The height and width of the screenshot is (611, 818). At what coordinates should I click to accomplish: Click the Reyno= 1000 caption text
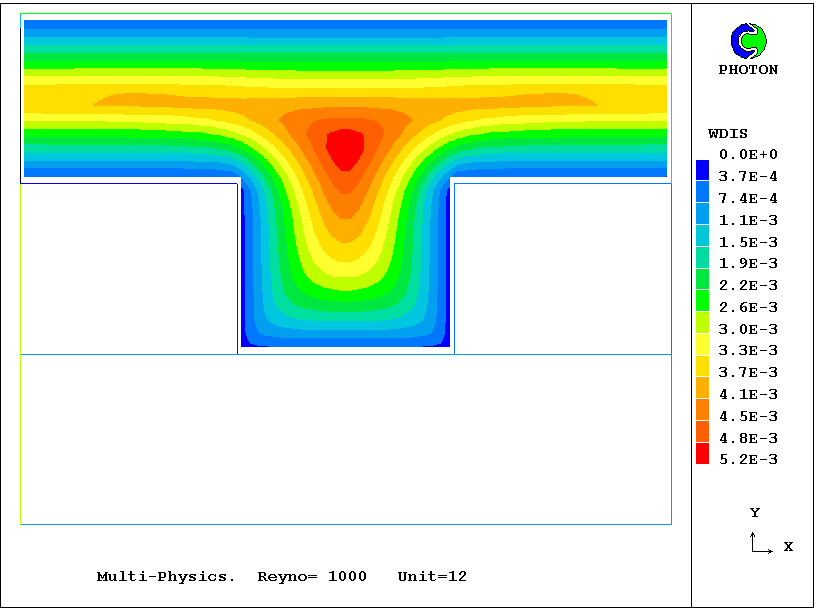click(312, 577)
